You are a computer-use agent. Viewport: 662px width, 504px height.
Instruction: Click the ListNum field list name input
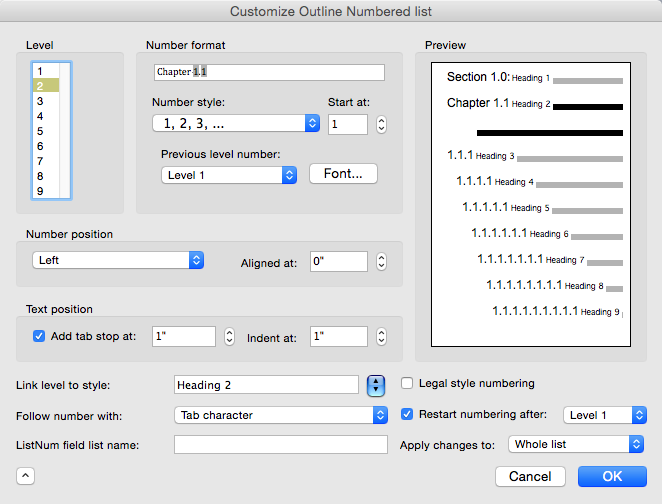point(281,444)
